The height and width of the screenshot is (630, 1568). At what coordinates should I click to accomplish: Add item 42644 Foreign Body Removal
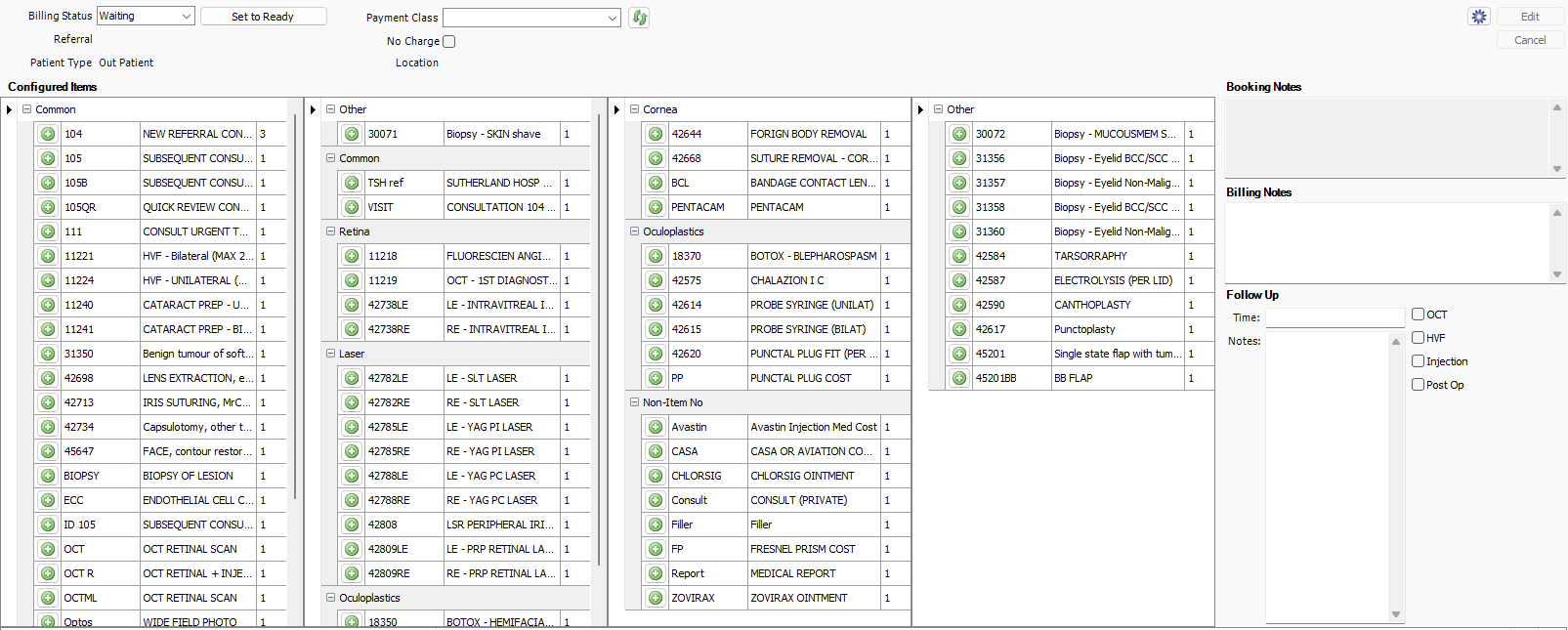(656, 134)
